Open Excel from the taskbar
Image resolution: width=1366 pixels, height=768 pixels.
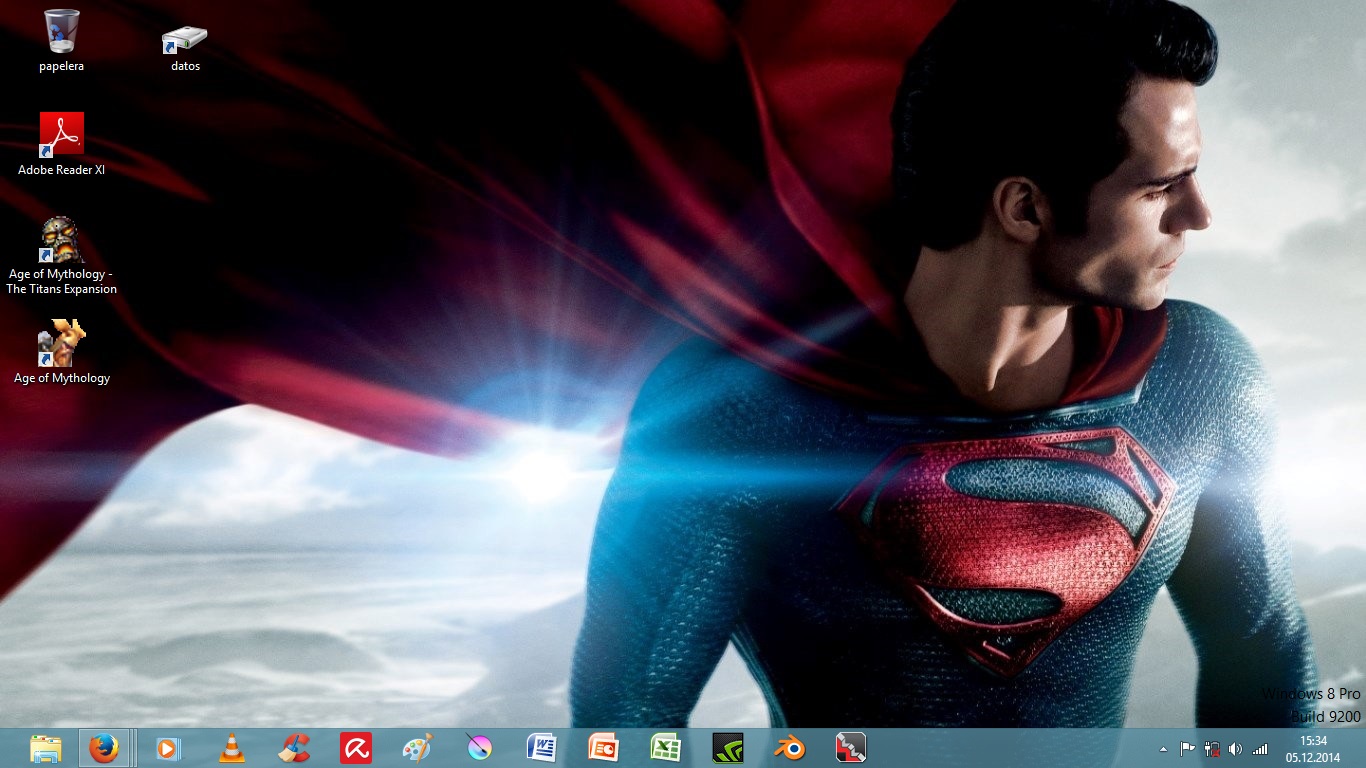[666, 748]
